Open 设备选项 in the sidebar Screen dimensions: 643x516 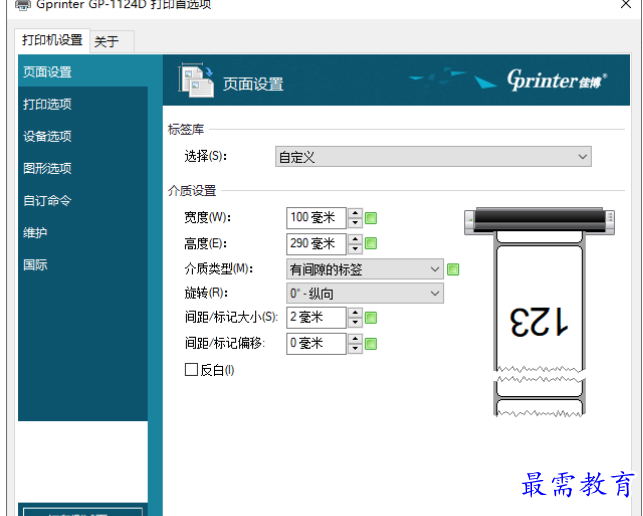pos(83,136)
